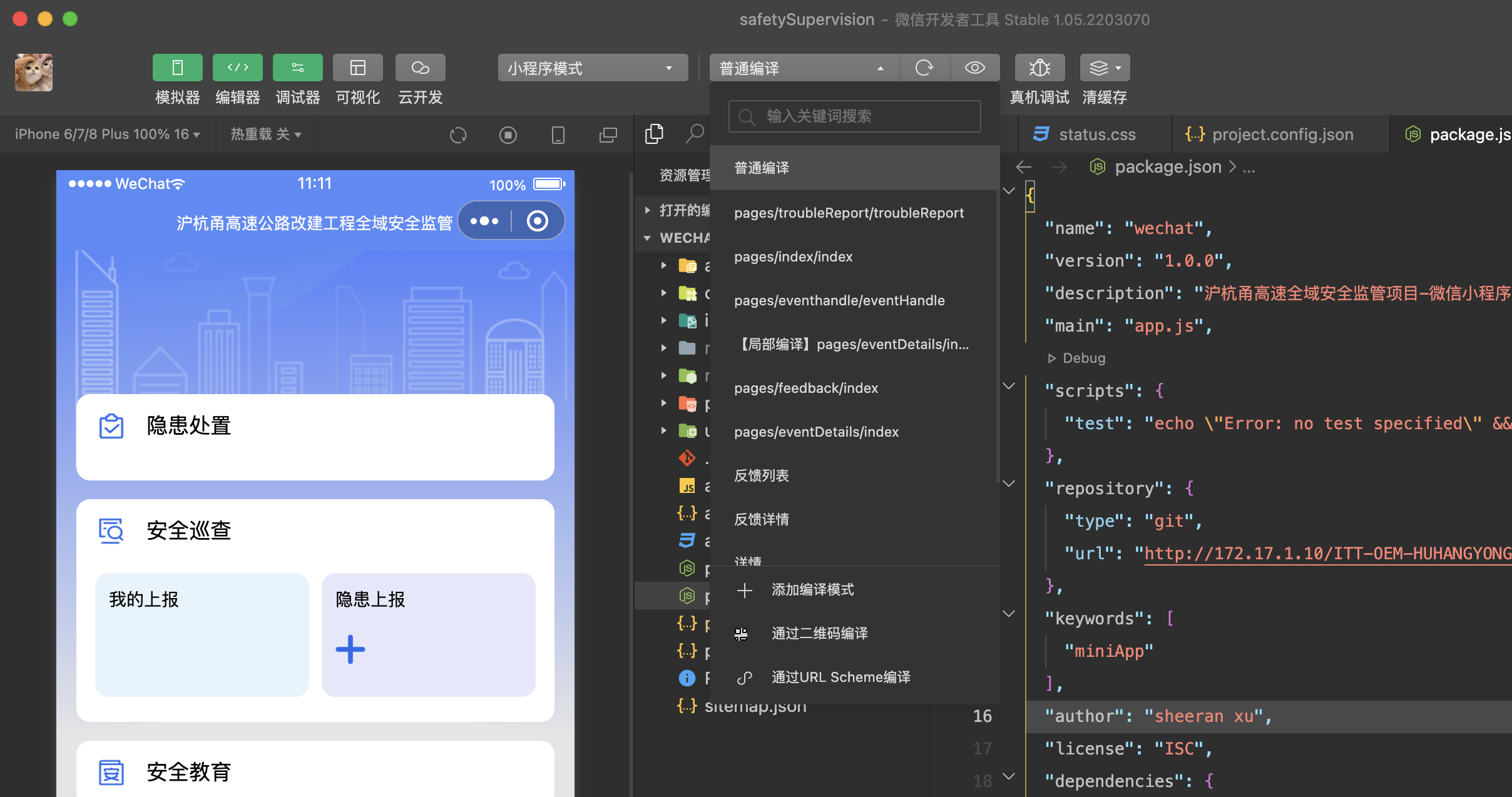Click the 安全教育 card icon
This screenshot has width=1512, height=797.
(111, 773)
